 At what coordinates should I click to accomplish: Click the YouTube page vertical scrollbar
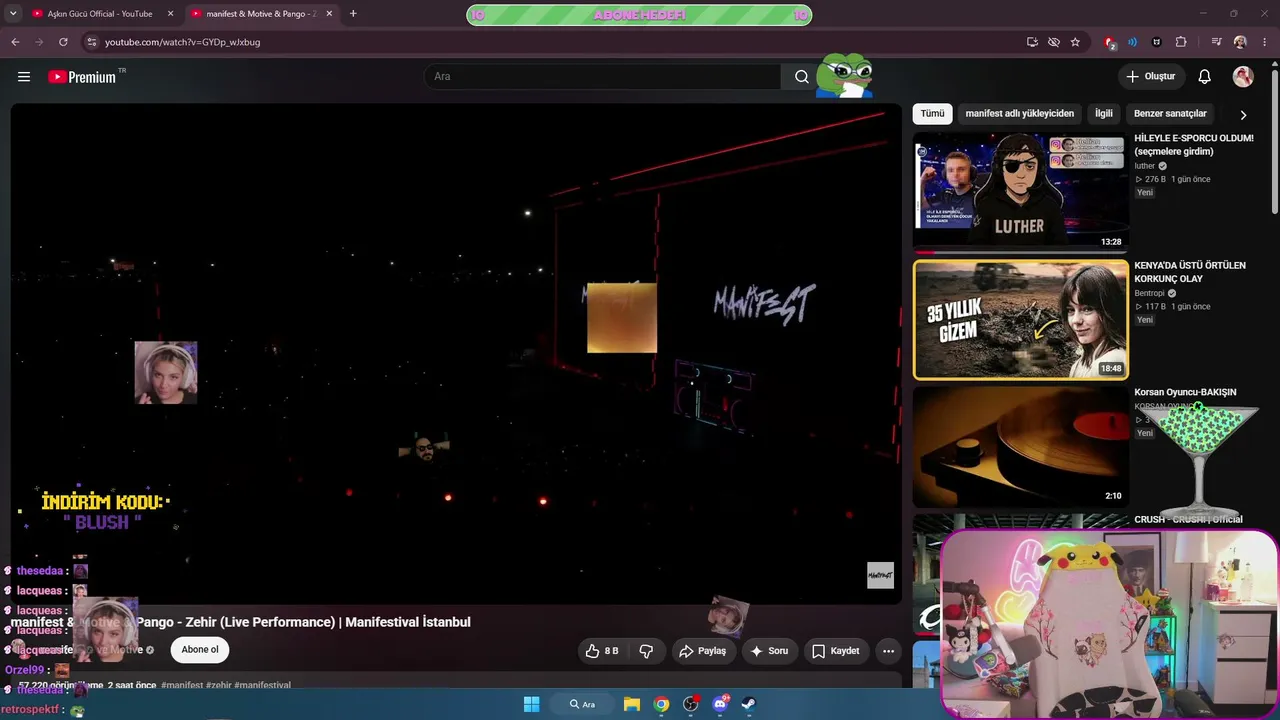click(x=1274, y=140)
